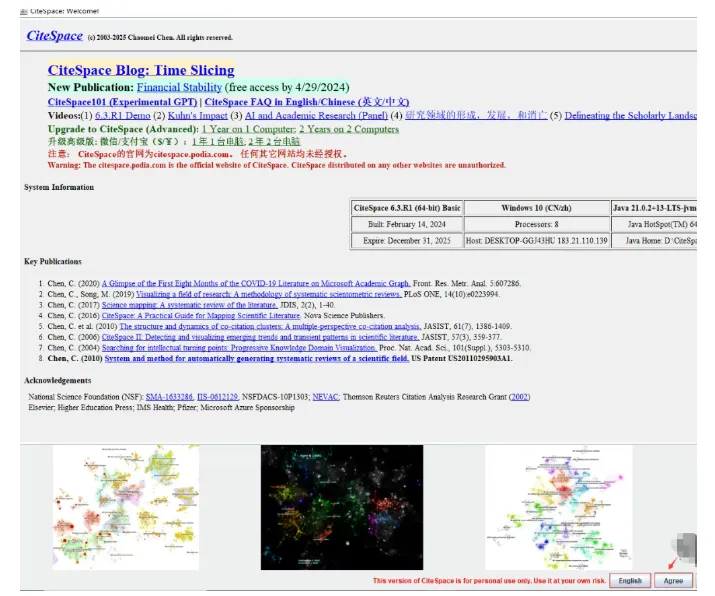Open Science mapping systematic review link
Screen dimensions: 715x596
pyautogui.click(x=190, y=305)
